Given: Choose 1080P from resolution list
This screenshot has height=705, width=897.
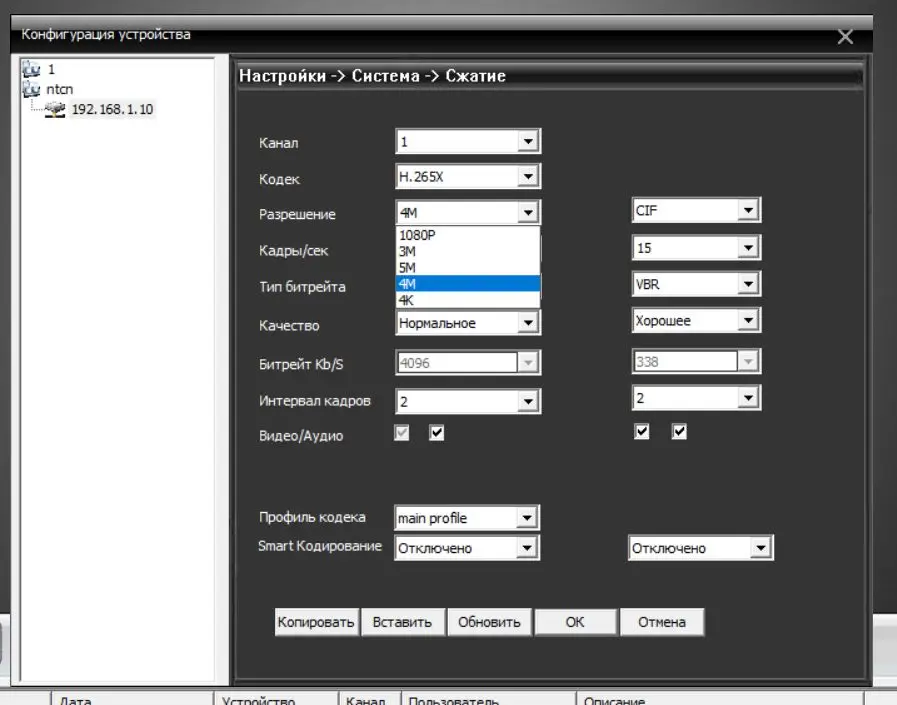Looking at the screenshot, I should point(468,235).
